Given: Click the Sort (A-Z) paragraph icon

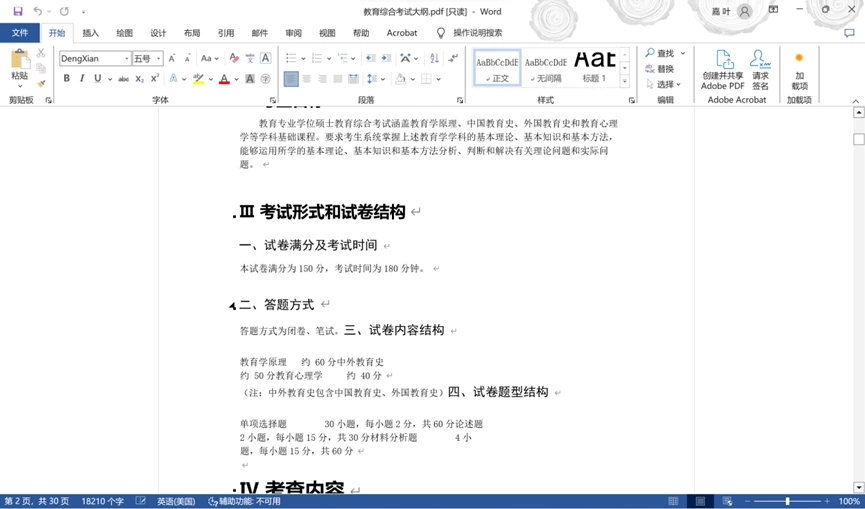Looking at the screenshot, I should [434, 58].
